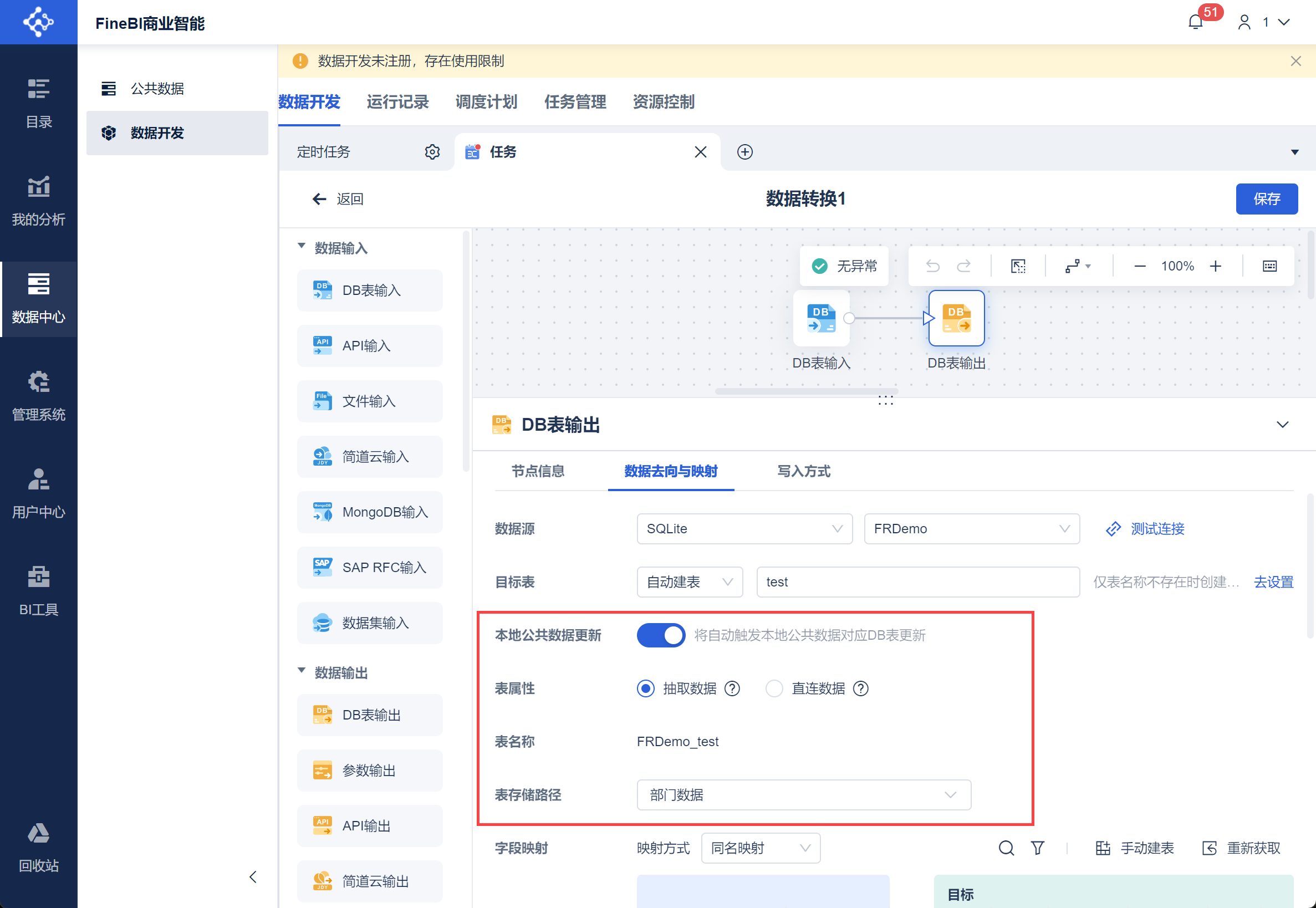
Task: Click the zoom-in plus icon
Action: 1215,266
